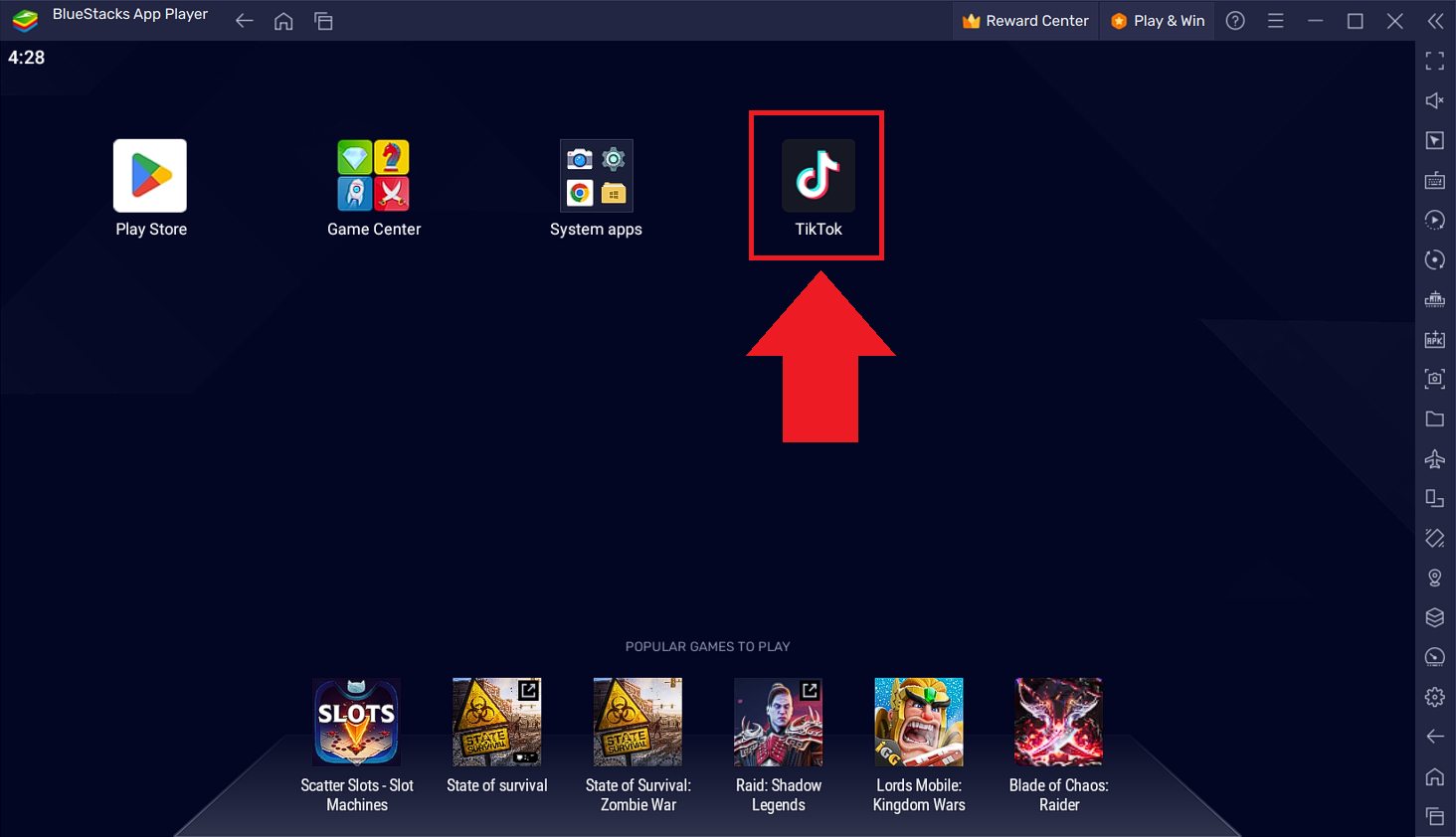Screen dimensions: 1456x837
Task: Launch State of Survival: Zombie War
Action: 637,746
